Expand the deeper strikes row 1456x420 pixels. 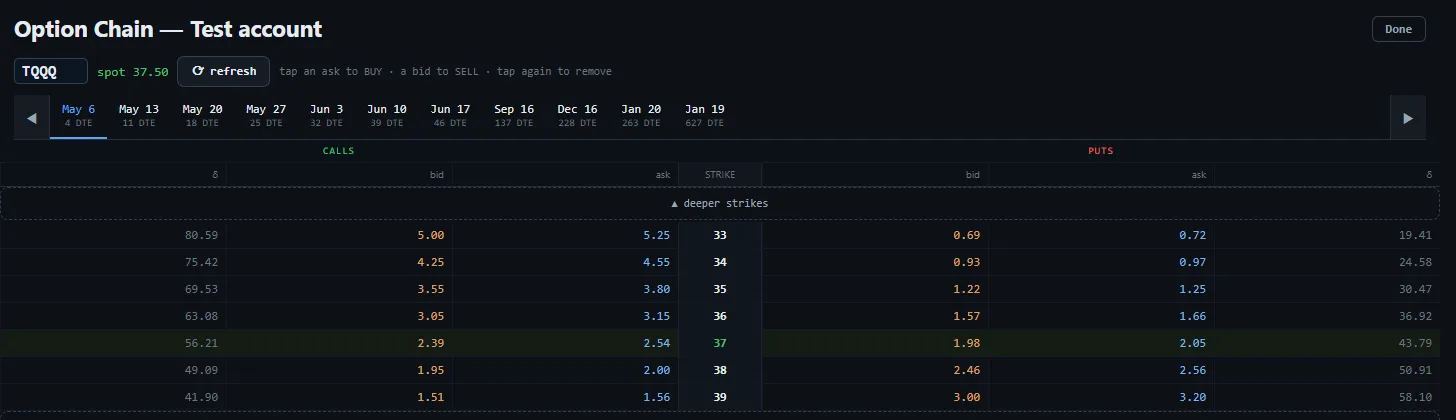720,204
